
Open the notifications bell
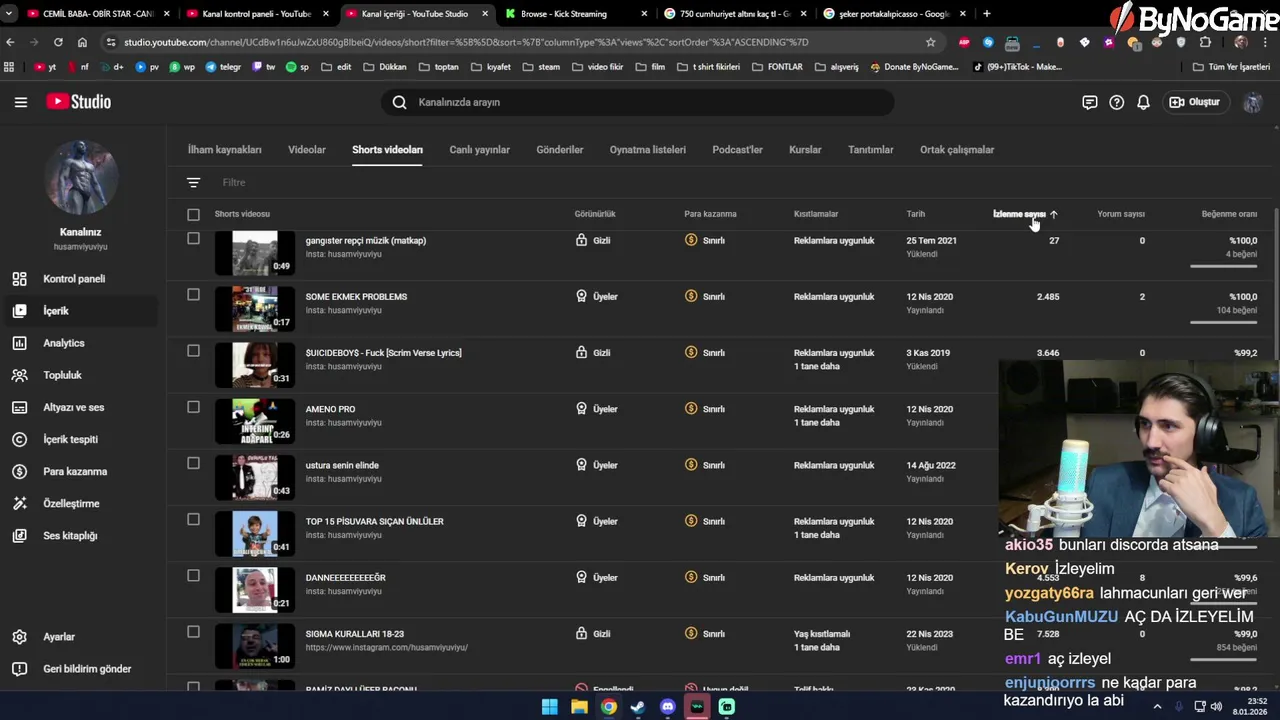coord(1143,102)
